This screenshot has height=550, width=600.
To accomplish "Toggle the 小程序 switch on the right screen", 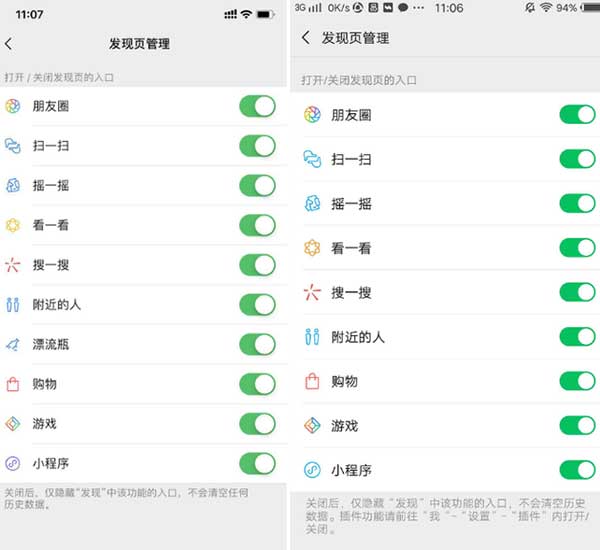I will tap(577, 470).
